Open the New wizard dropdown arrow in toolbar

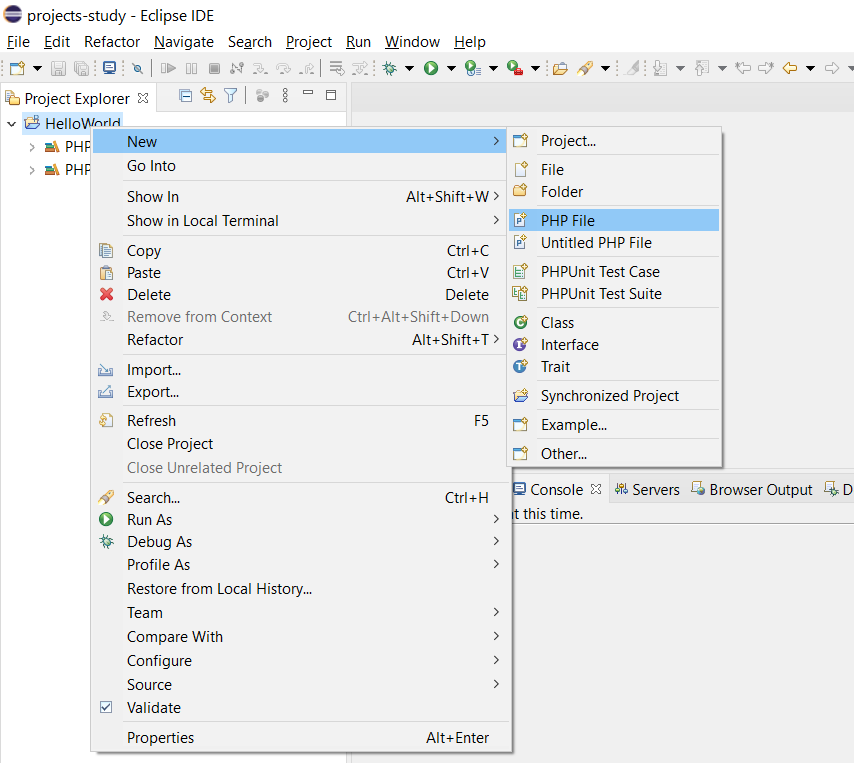pos(37,68)
